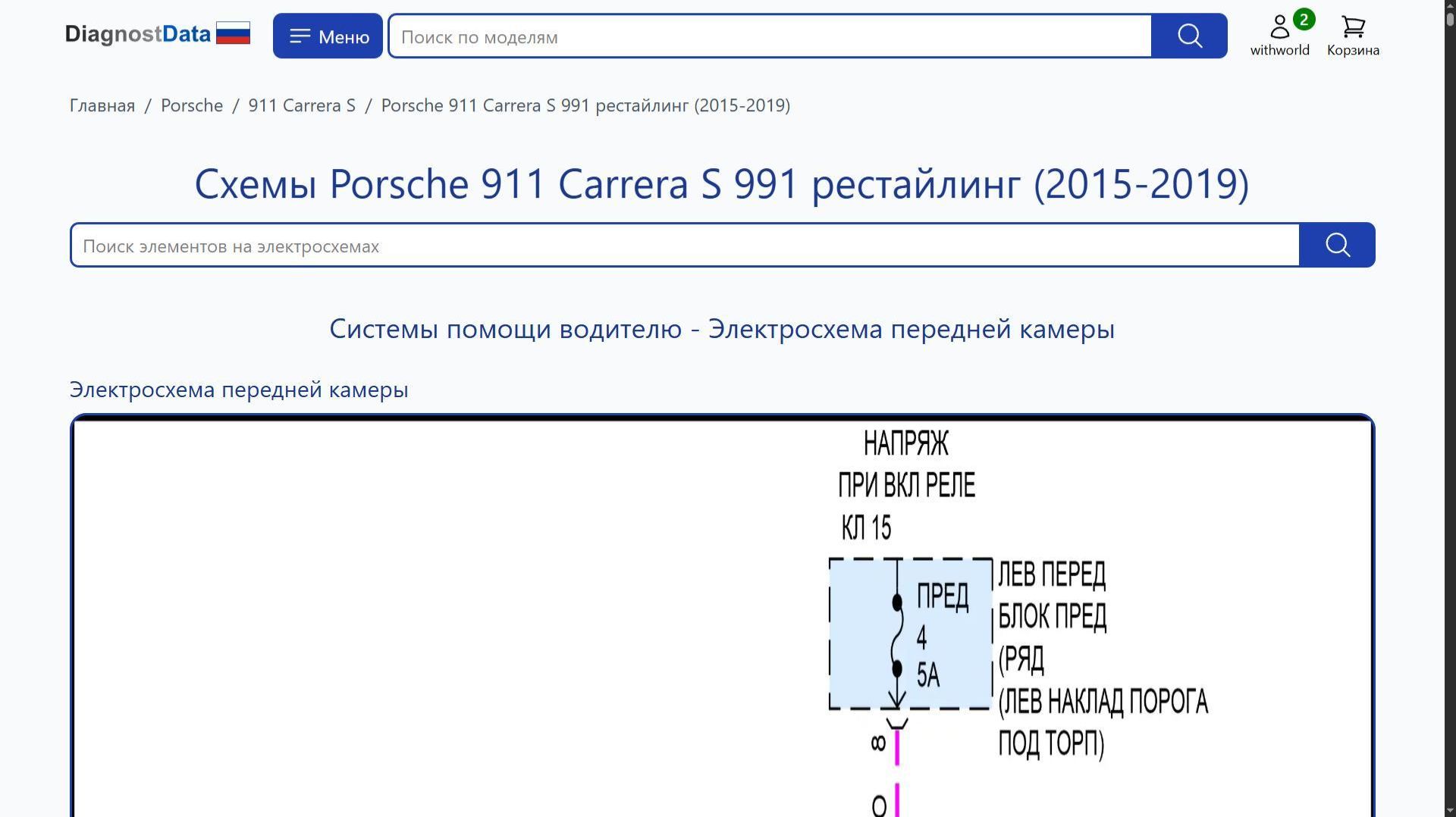Click the page vertical scrollbar thumb
The image size is (1456, 817).
coord(1450,18)
